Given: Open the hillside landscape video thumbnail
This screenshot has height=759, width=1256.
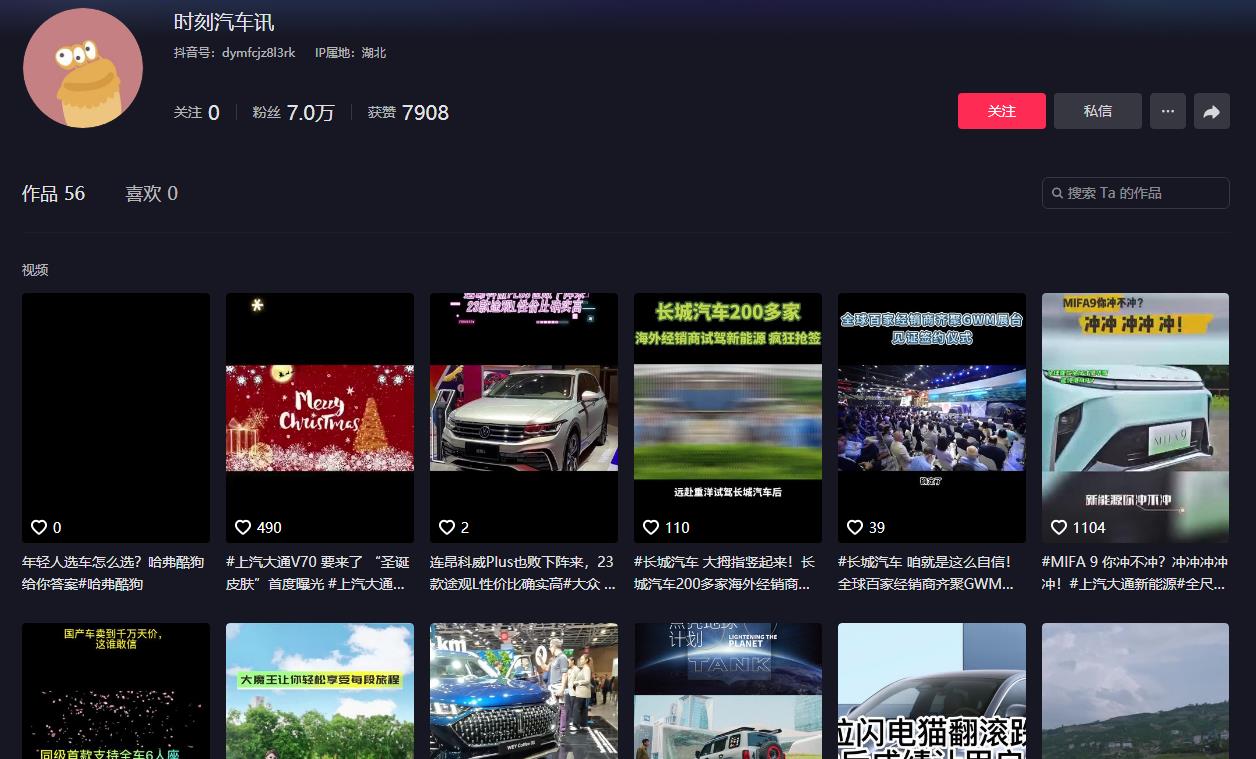Looking at the screenshot, I should (1135, 691).
